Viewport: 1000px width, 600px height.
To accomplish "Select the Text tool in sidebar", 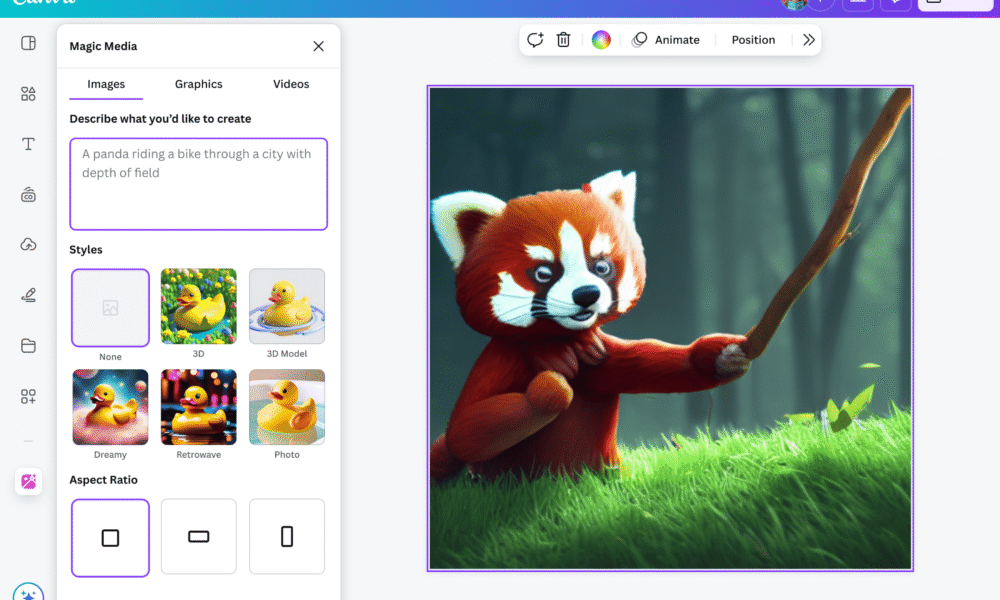I will tap(28, 144).
